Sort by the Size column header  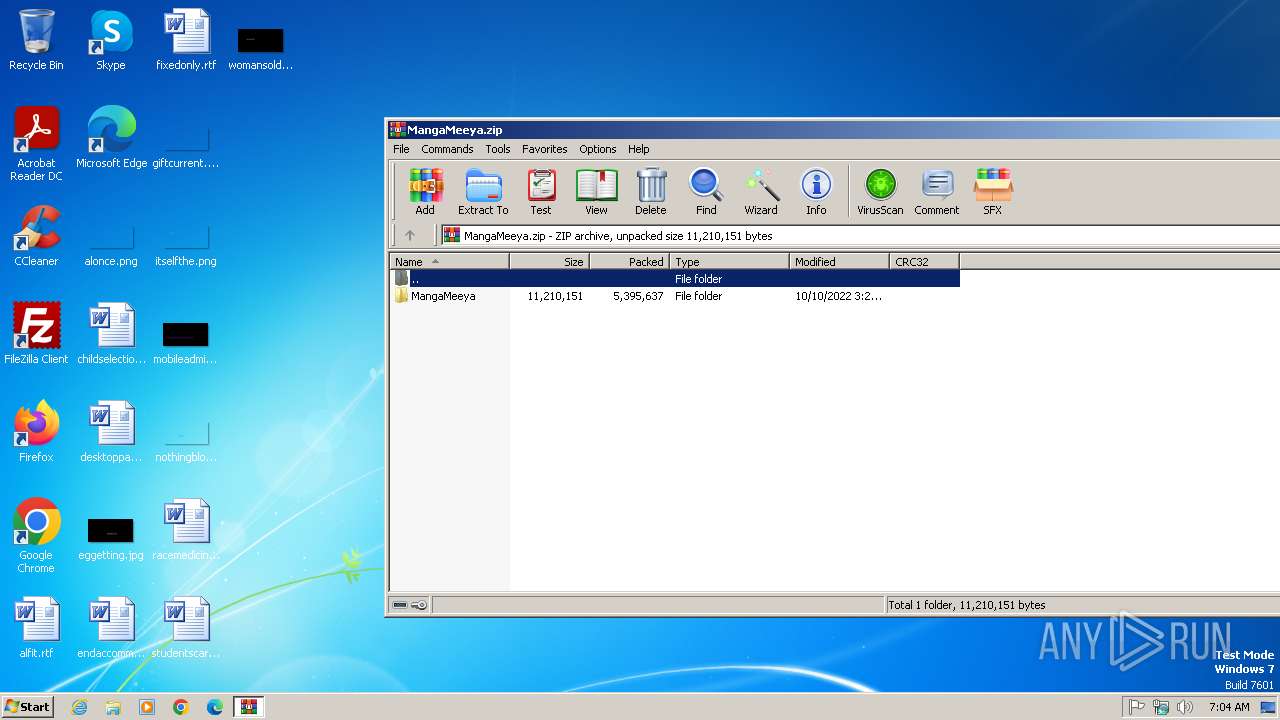(x=550, y=262)
